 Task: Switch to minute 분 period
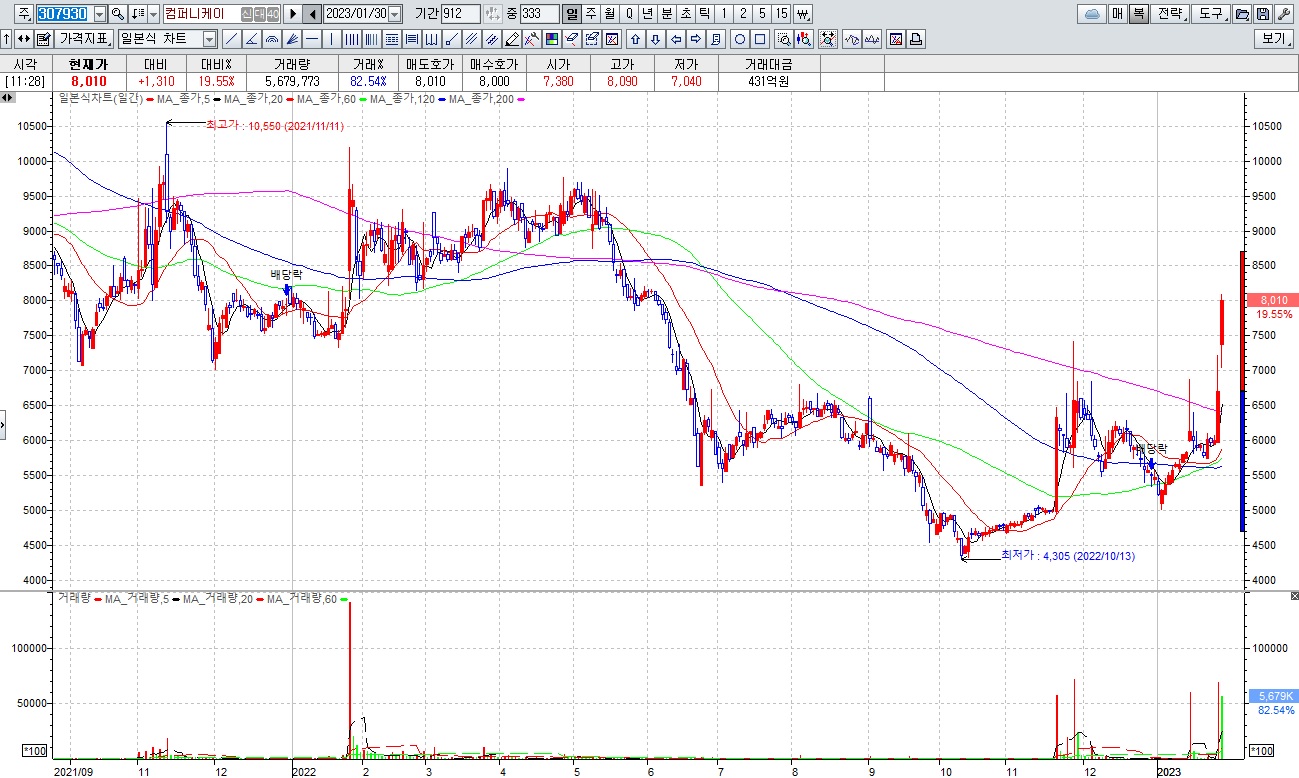[x=667, y=14]
